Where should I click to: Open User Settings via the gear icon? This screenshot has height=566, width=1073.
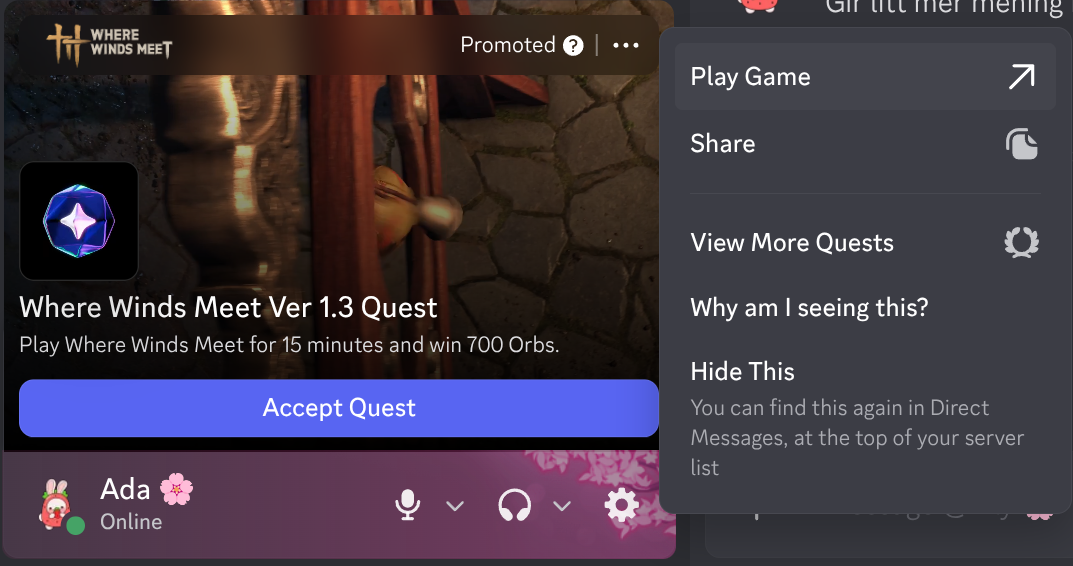(x=621, y=506)
